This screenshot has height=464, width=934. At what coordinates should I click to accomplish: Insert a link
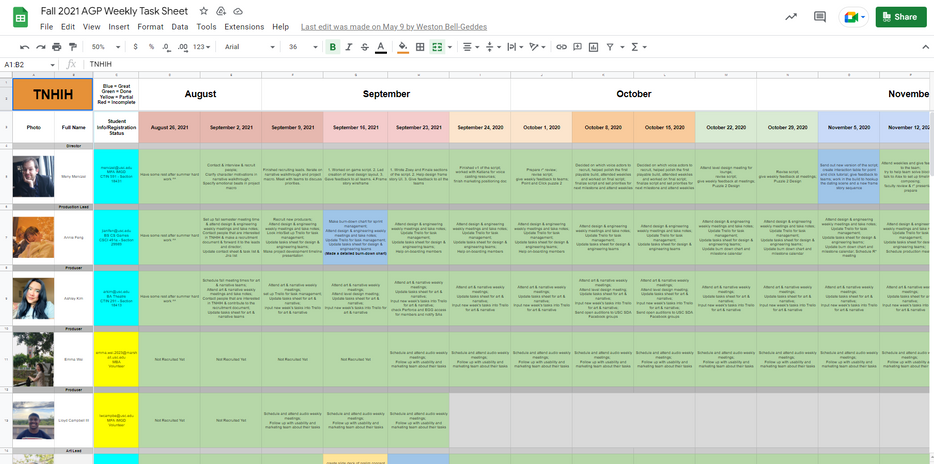(x=561, y=47)
